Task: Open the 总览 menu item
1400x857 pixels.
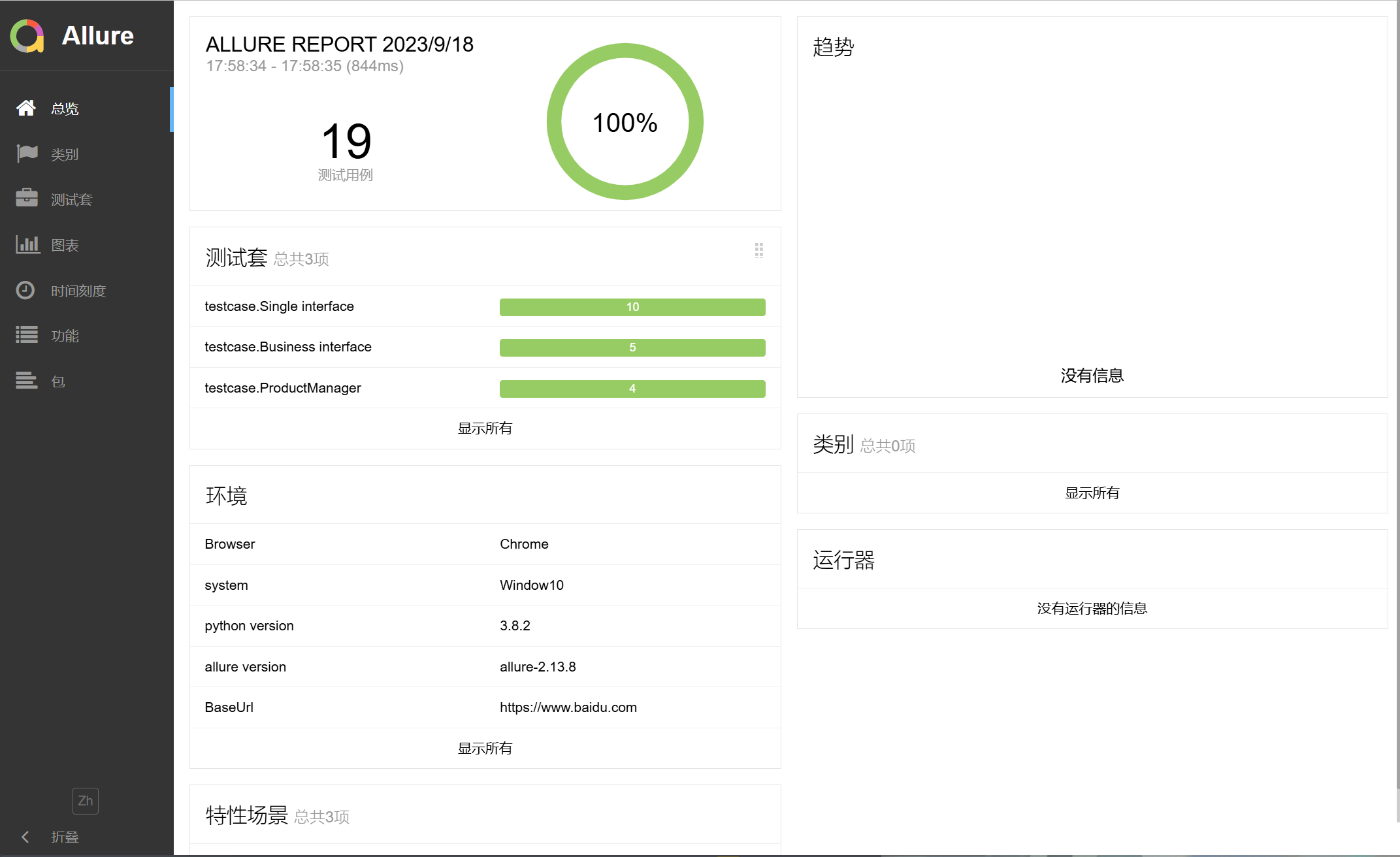Action: coord(87,108)
